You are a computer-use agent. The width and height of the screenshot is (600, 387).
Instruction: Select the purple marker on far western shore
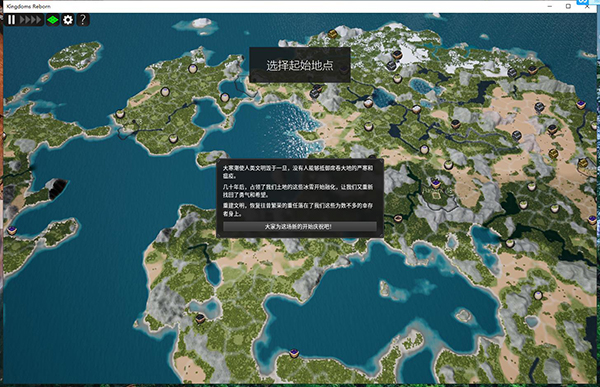click(12, 230)
